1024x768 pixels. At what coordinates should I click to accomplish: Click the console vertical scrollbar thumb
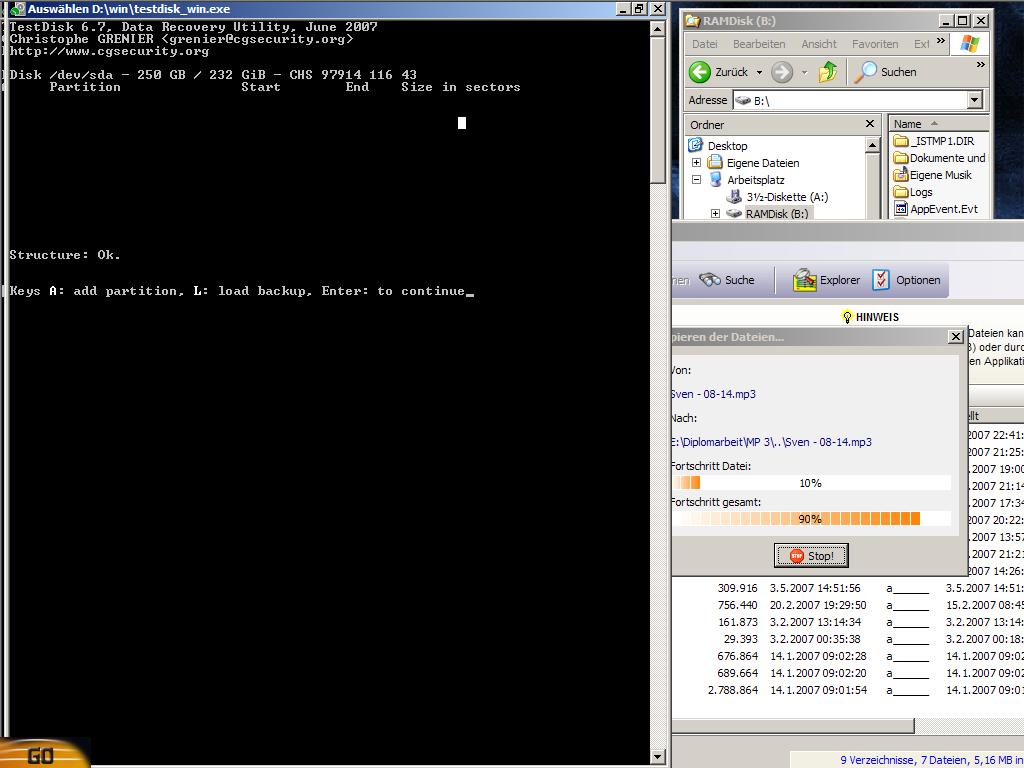point(658,110)
